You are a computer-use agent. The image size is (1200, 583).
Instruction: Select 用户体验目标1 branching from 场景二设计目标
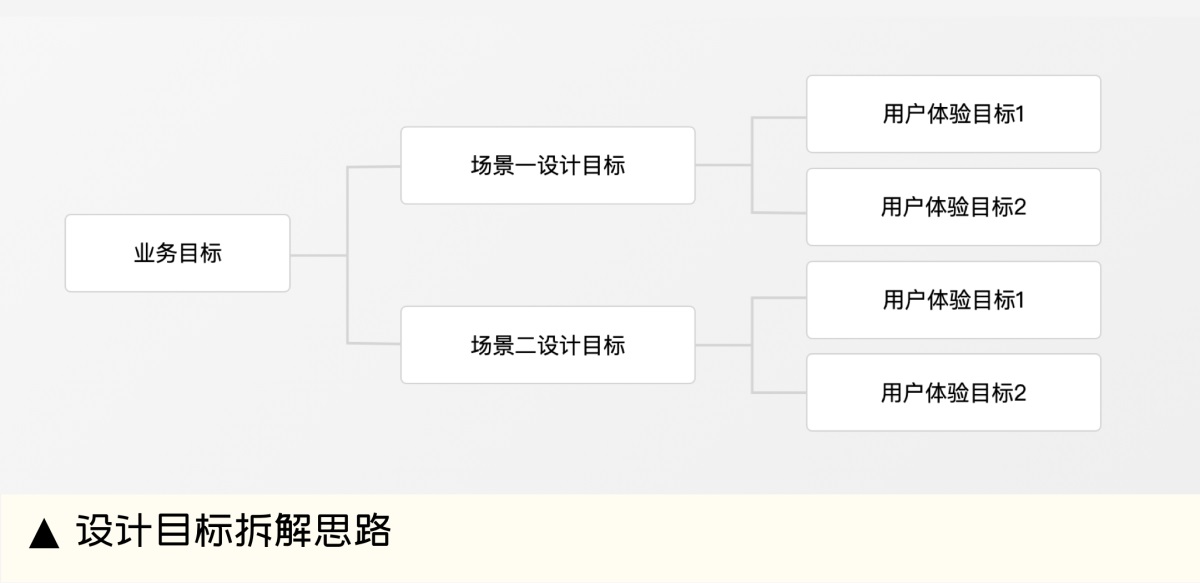coord(953,300)
